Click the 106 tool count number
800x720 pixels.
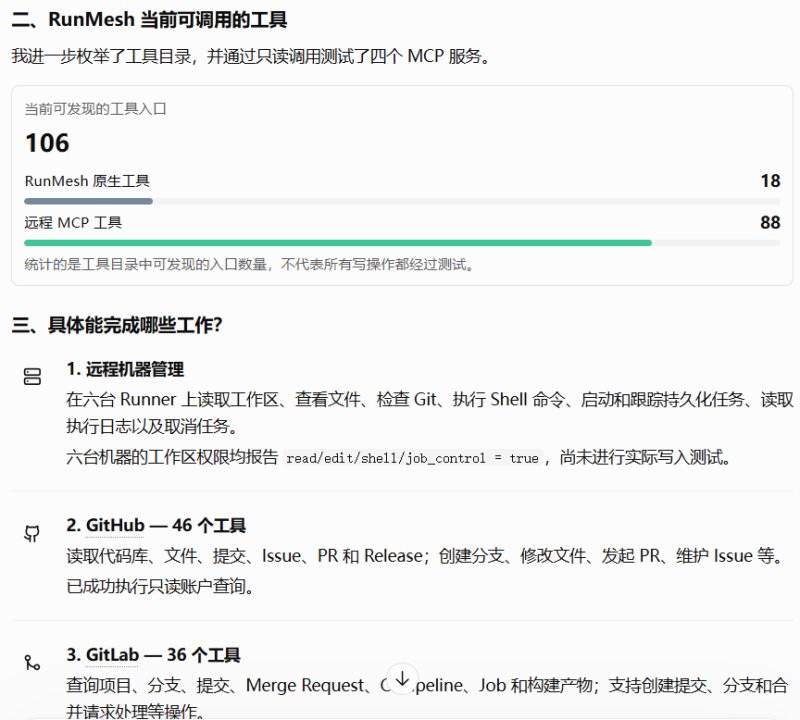tap(47, 143)
